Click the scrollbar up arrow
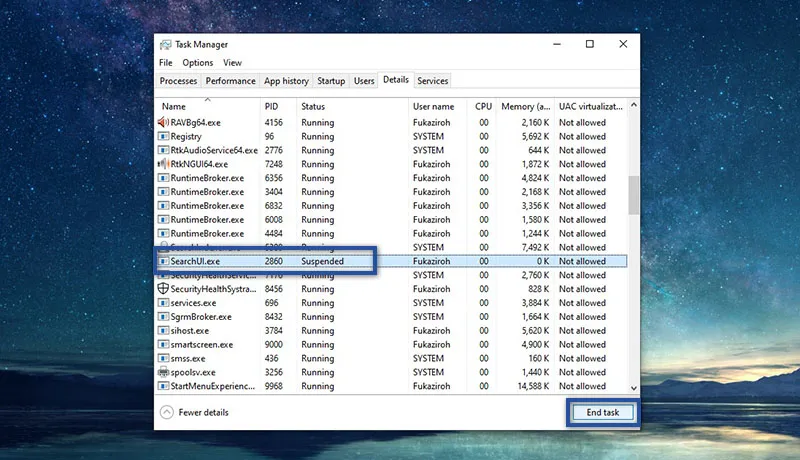 click(x=634, y=105)
